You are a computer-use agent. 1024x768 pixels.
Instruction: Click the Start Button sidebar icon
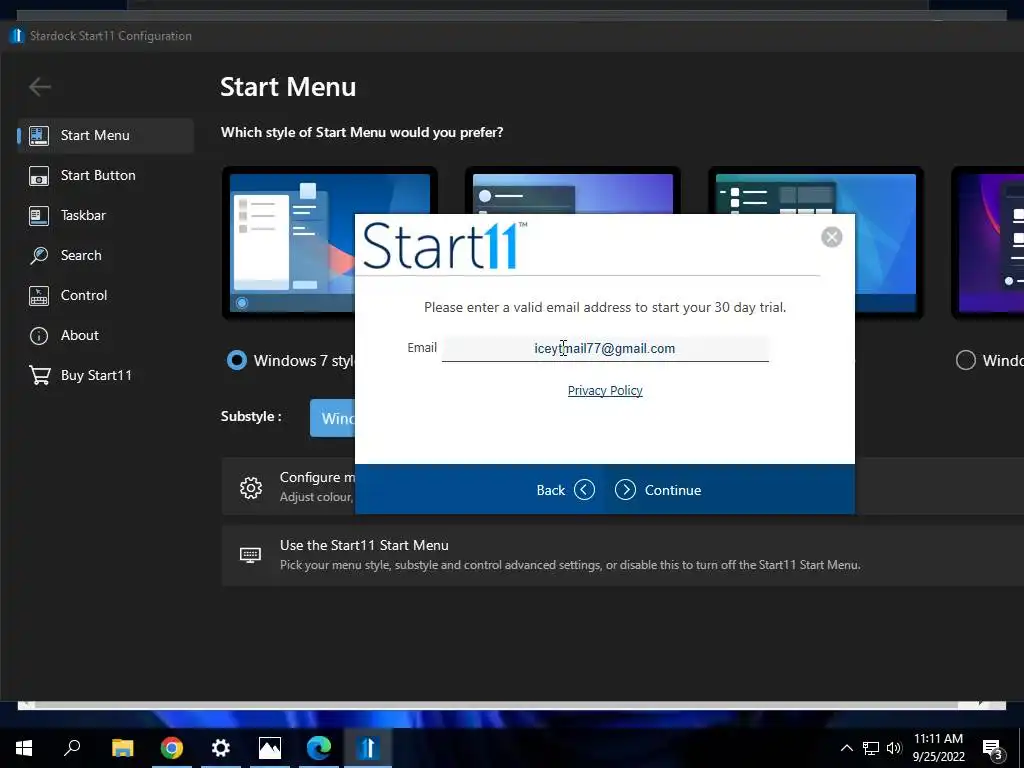(39, 176)
